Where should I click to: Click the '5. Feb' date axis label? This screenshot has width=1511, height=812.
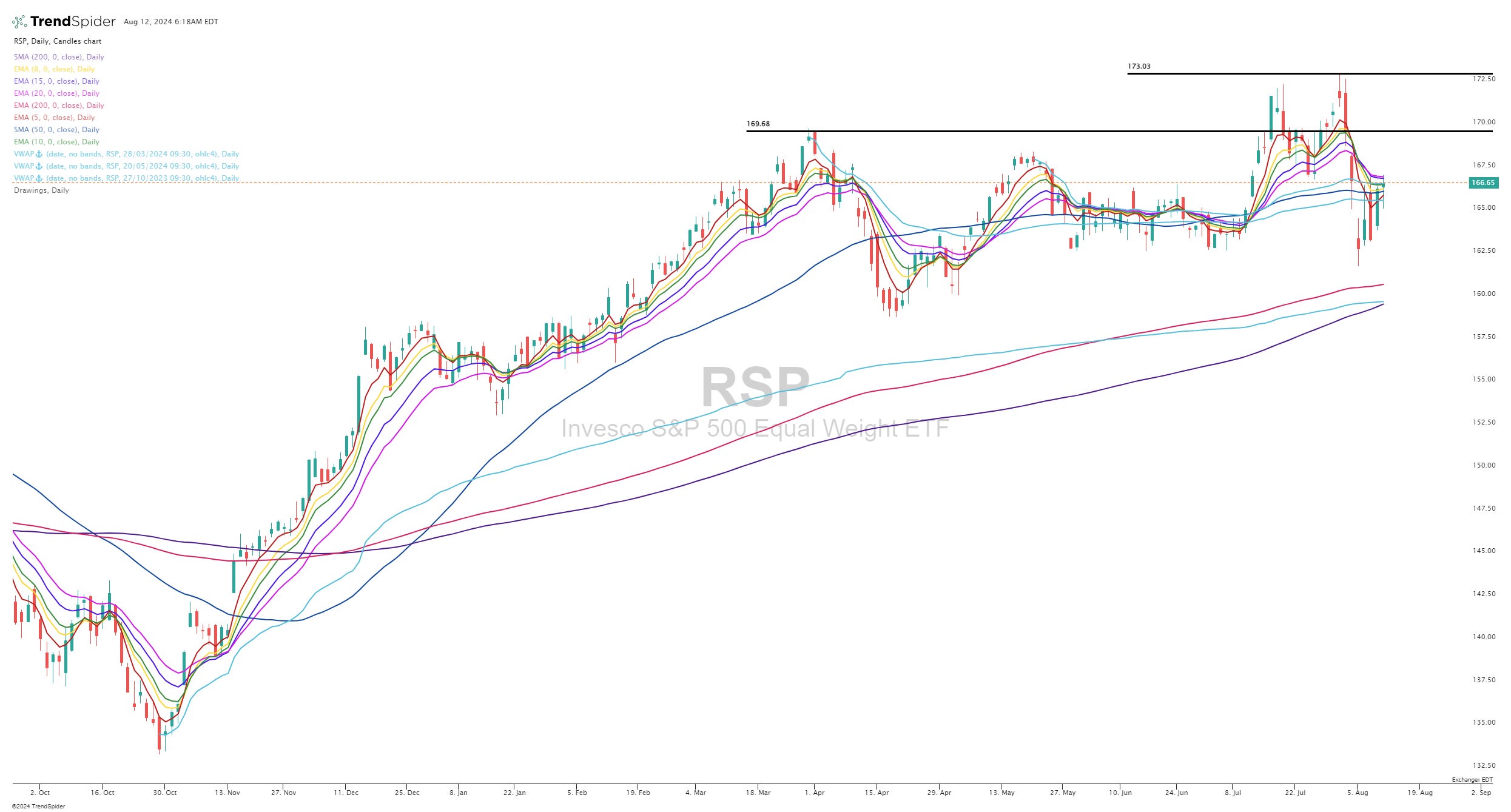(577, 793)
